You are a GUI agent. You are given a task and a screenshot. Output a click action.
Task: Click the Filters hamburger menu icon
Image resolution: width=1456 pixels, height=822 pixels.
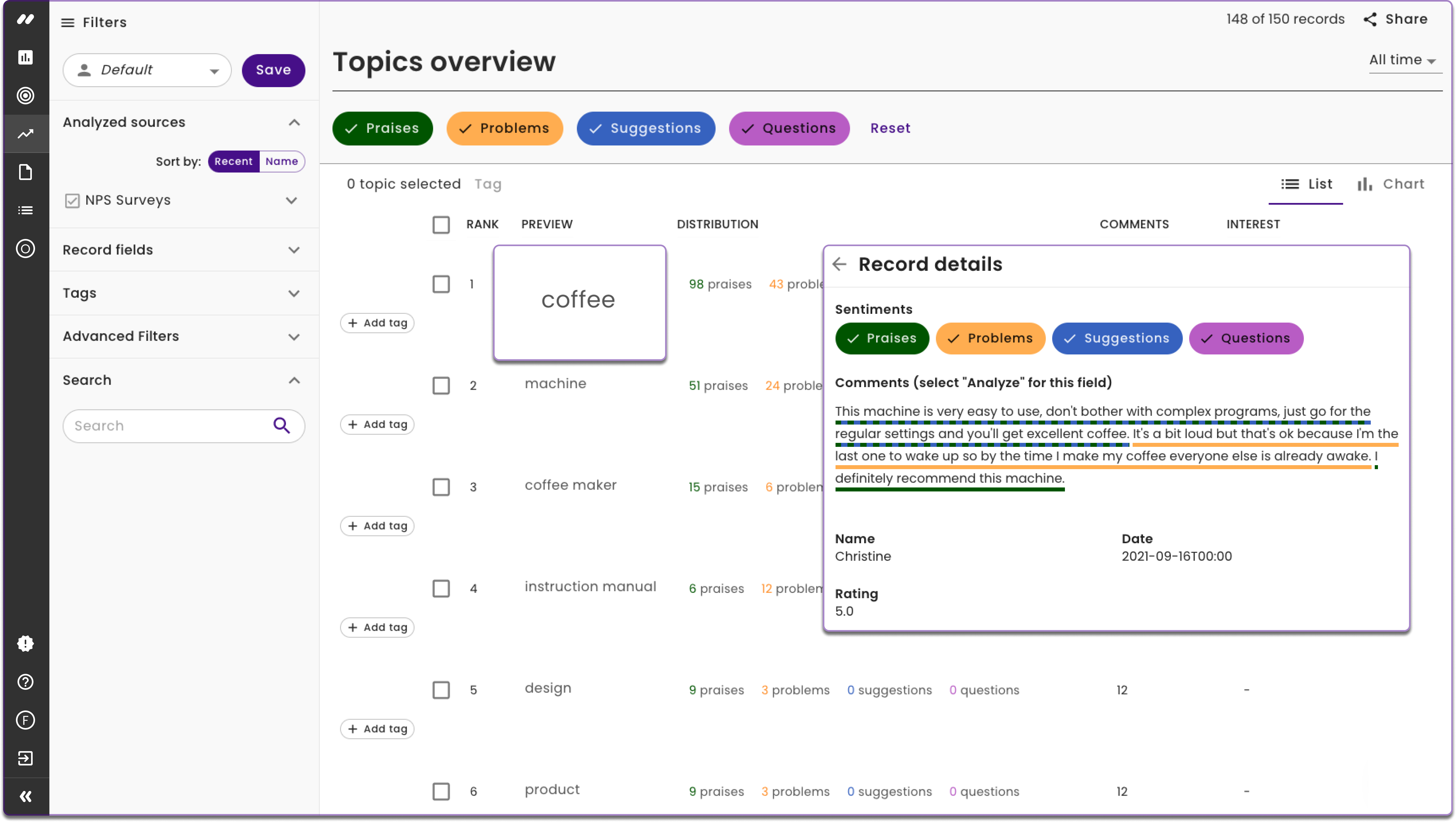(x=68, y=23)
